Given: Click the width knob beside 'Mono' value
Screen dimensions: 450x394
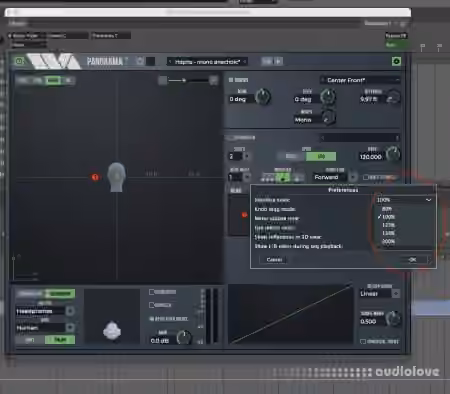Looking at the screenshot, I should pos(329,118).
